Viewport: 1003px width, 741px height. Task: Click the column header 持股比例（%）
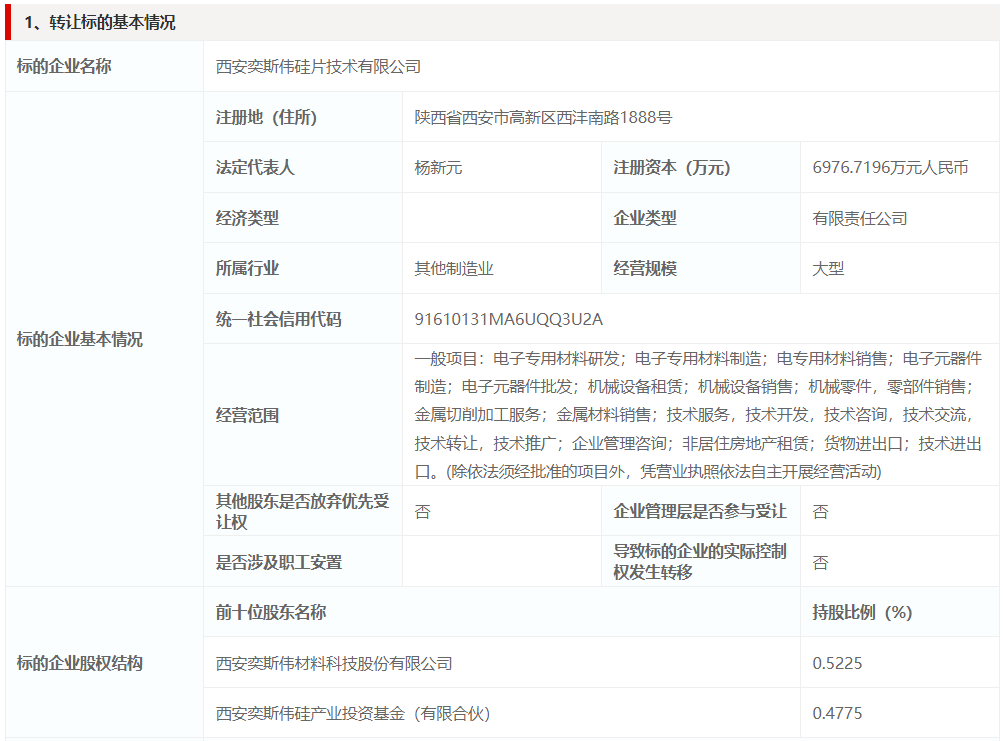tap(862, 612)
